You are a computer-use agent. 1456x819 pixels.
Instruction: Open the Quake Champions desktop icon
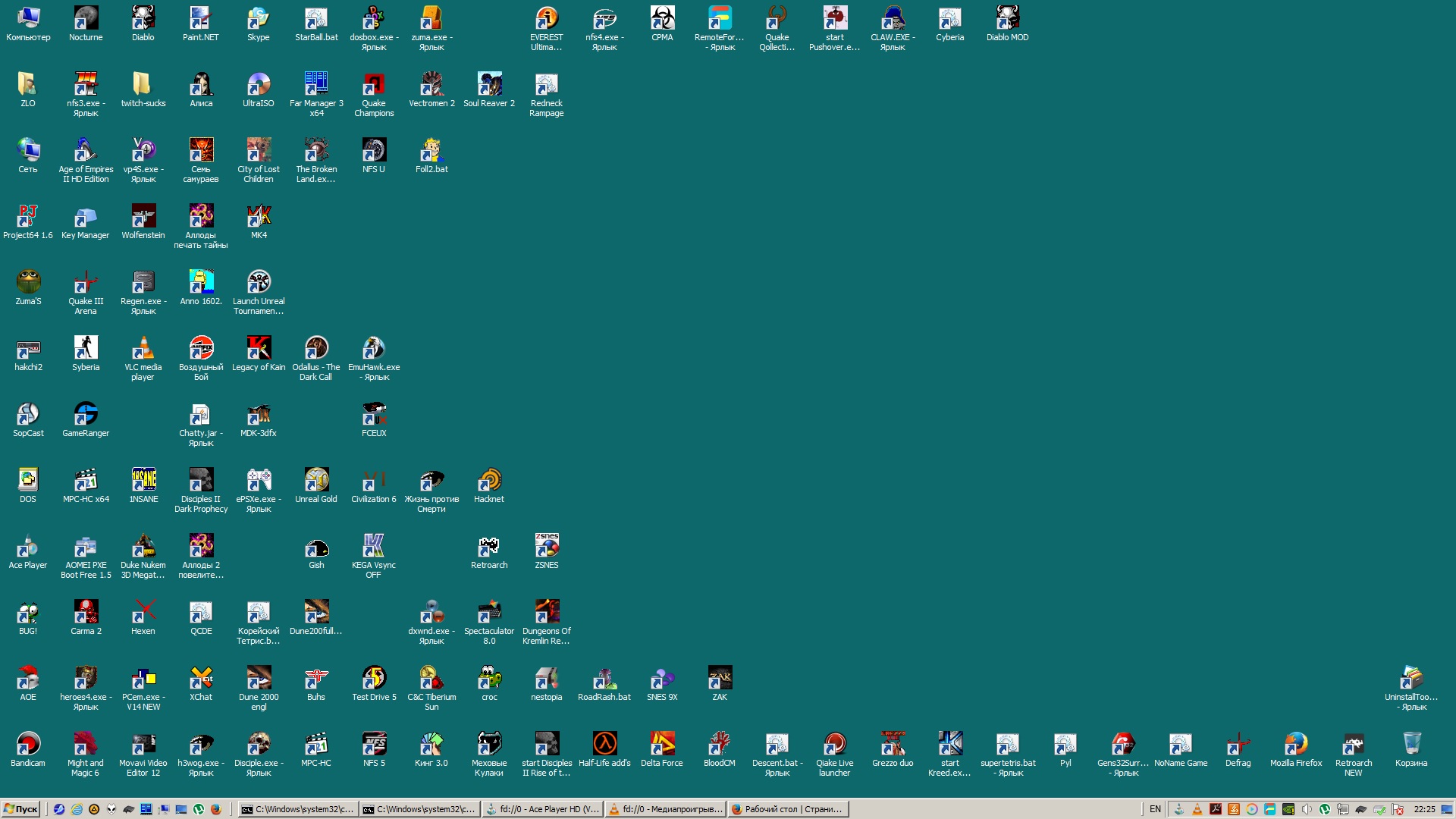[x=373, y=84]
